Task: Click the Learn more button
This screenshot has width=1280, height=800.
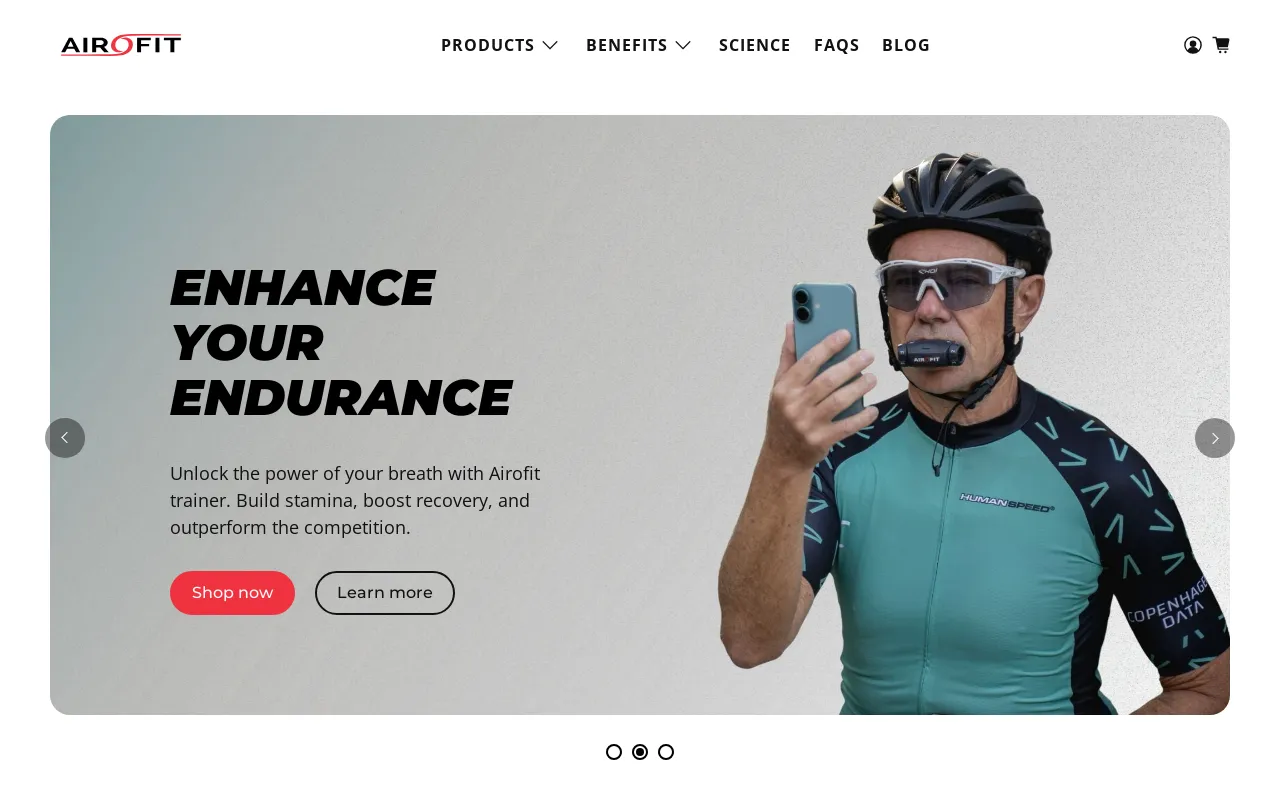Action: (x=385, y=593)
